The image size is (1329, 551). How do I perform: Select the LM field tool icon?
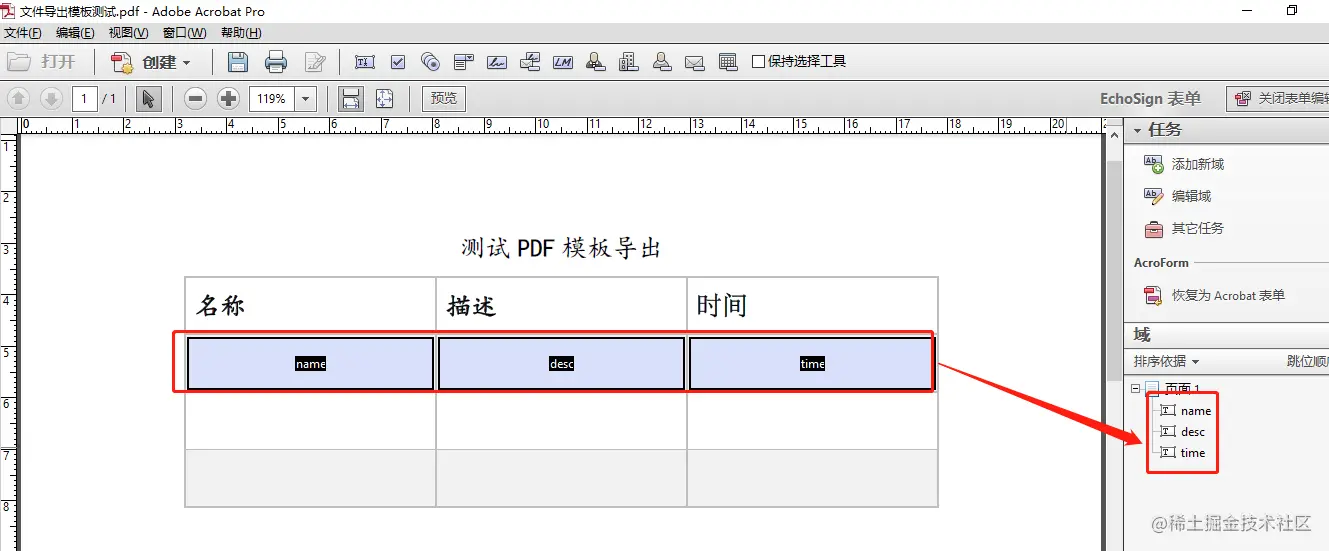pyautogui.click(x=562, y=62)
